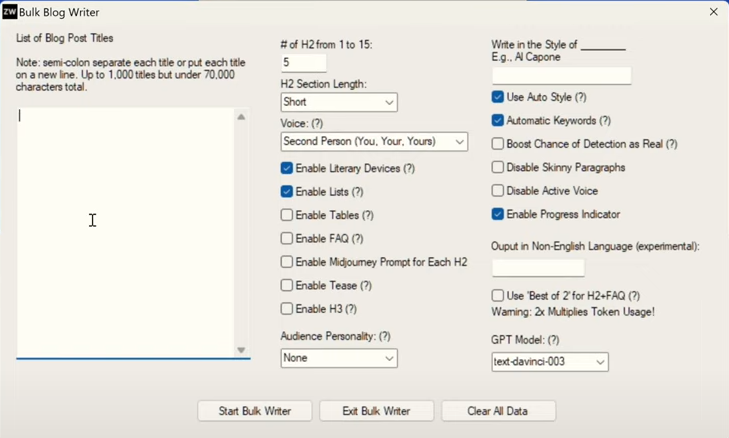Select a different GPT Model from dropdown
The width and height of the screenshot is (729, 438).
[x=550, y=362]
